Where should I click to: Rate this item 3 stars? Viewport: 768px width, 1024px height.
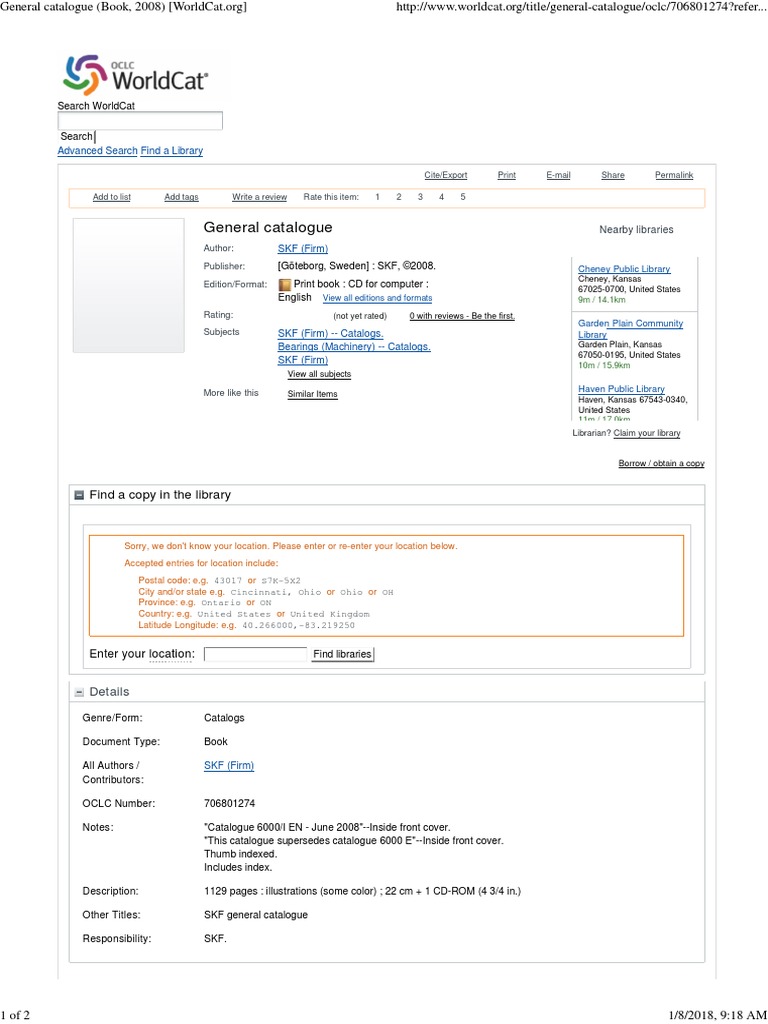point(420,197)
